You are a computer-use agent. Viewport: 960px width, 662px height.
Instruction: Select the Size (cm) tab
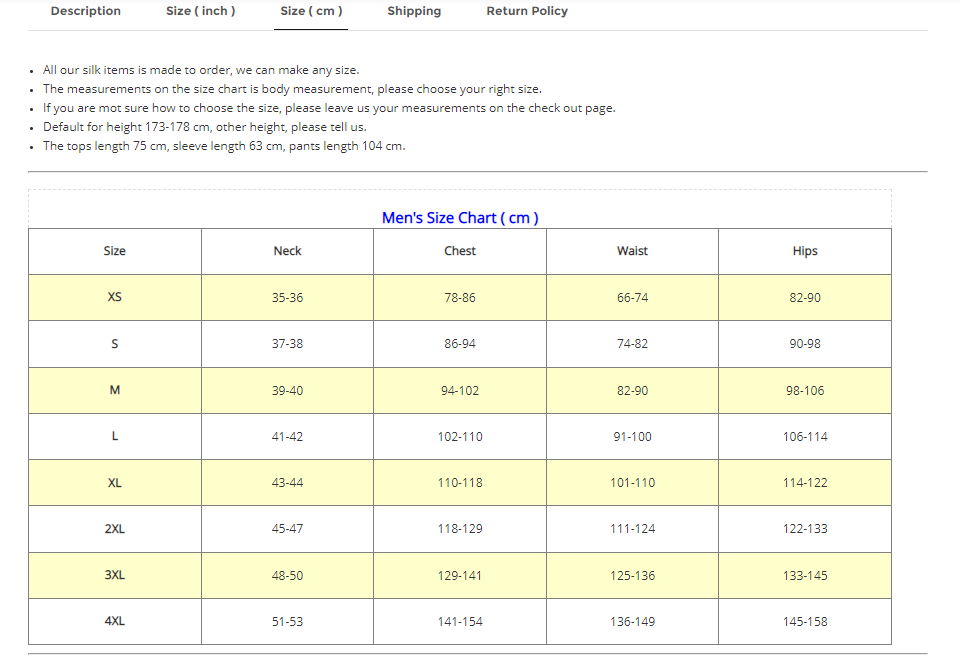(x=310, y=11)
